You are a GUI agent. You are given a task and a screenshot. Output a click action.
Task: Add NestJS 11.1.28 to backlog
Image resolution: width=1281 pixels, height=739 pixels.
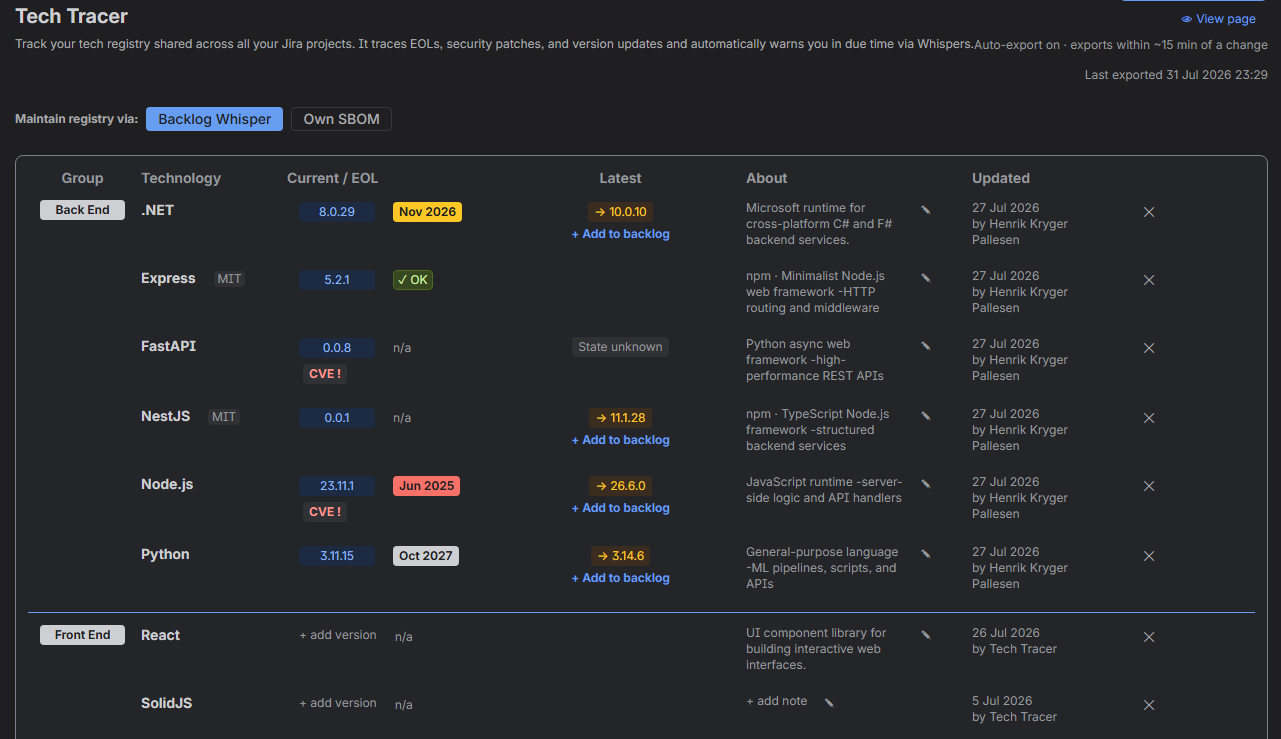pos(620,440)
